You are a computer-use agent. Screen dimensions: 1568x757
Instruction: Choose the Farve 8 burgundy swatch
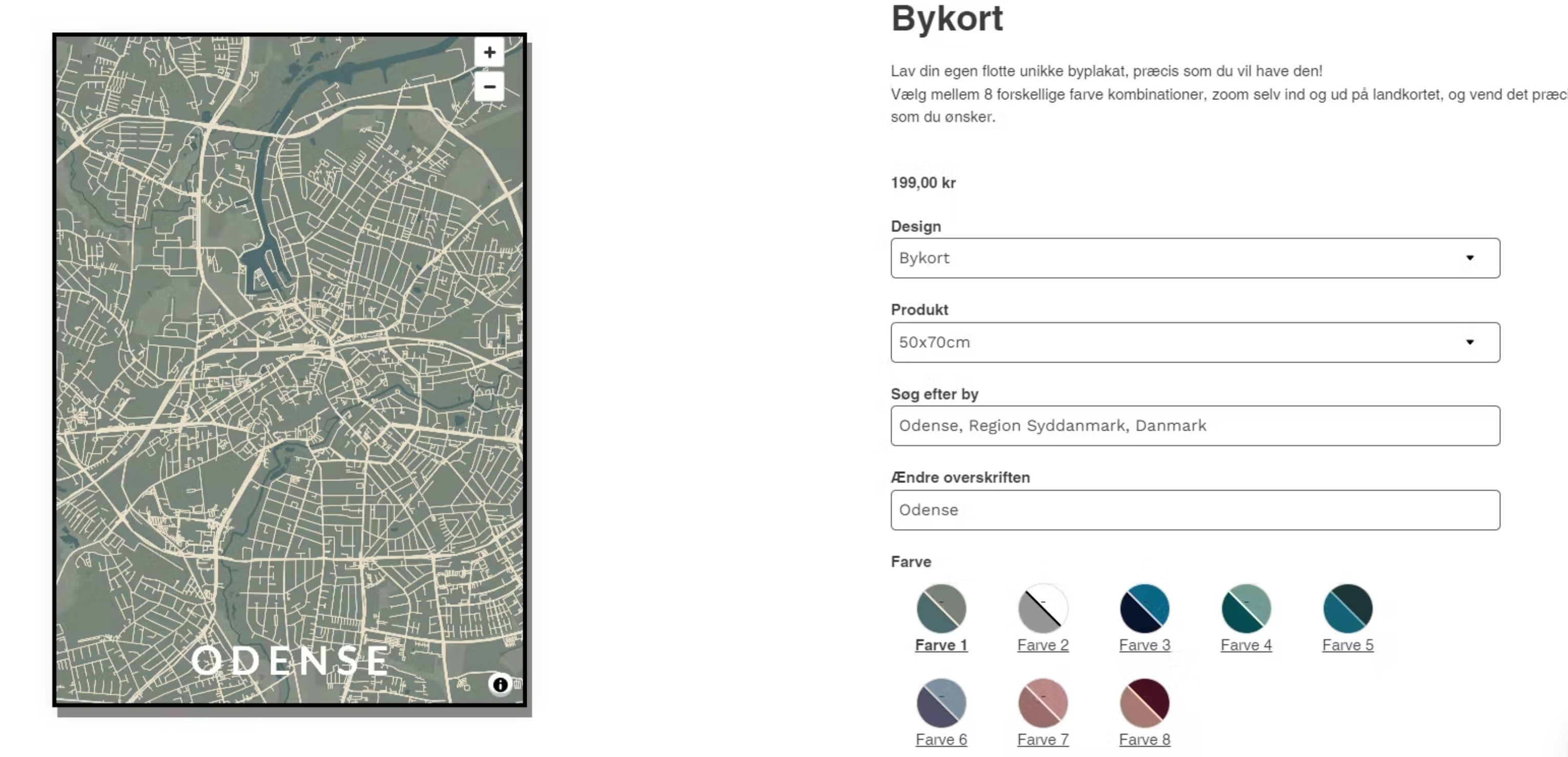[x=1144, y=702]
